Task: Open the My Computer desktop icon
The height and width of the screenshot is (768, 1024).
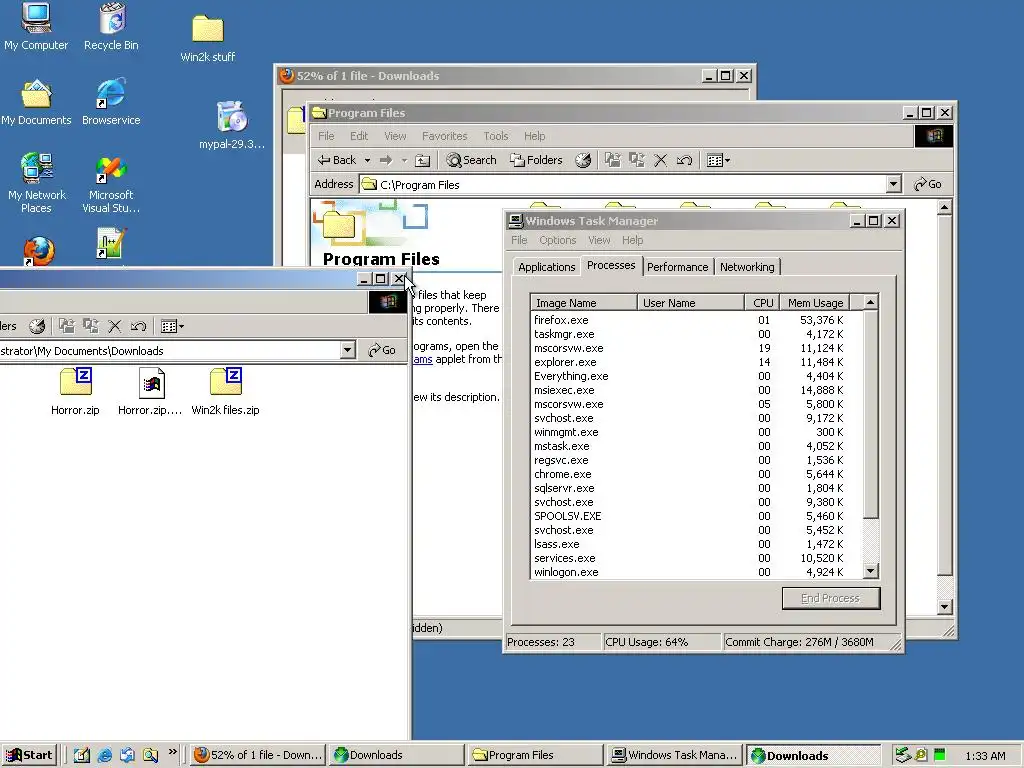Action: 36,26
